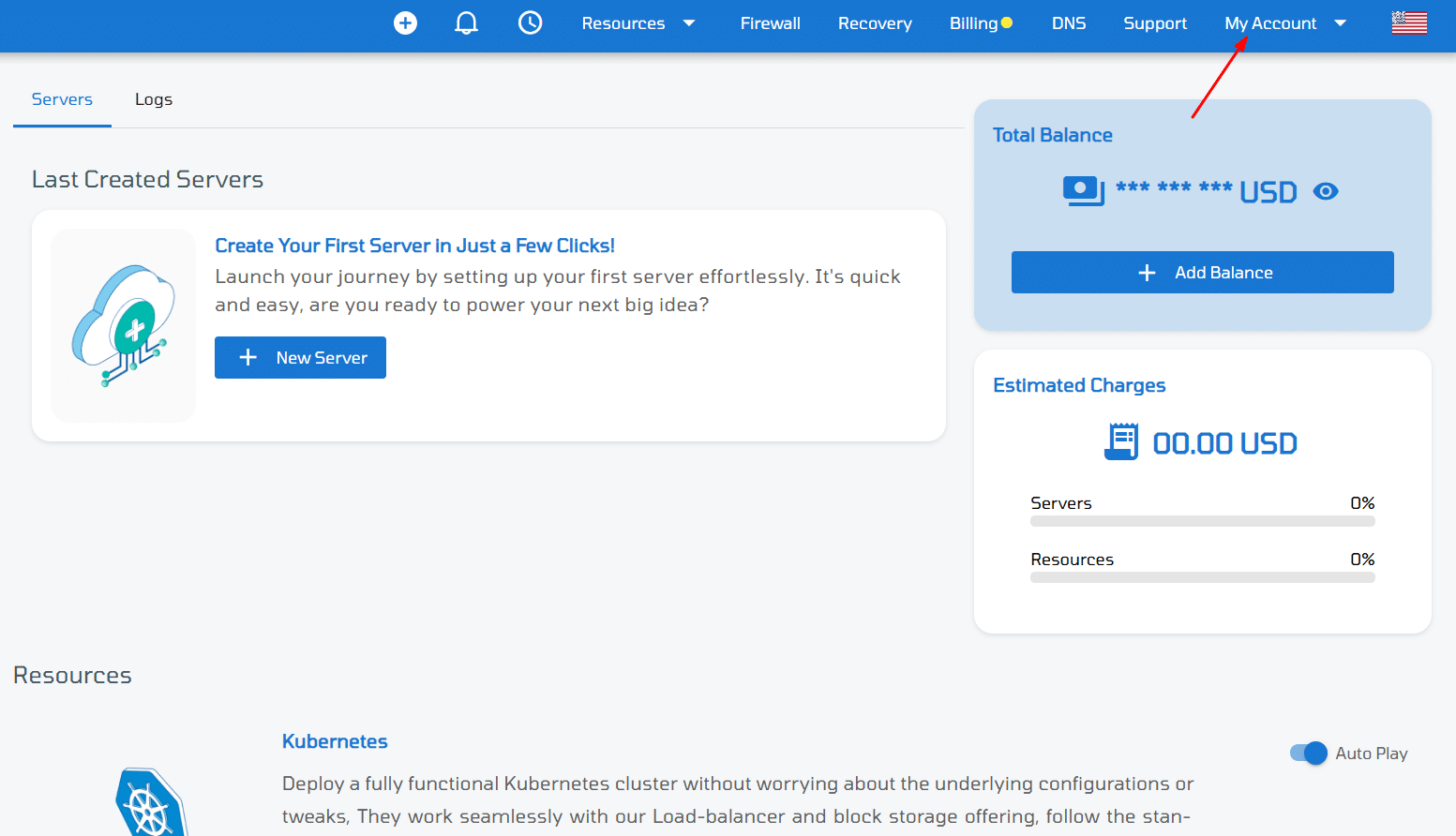Open the Billing menu item
Screen dimensions: 1456x836
click(x=973, y=22)
